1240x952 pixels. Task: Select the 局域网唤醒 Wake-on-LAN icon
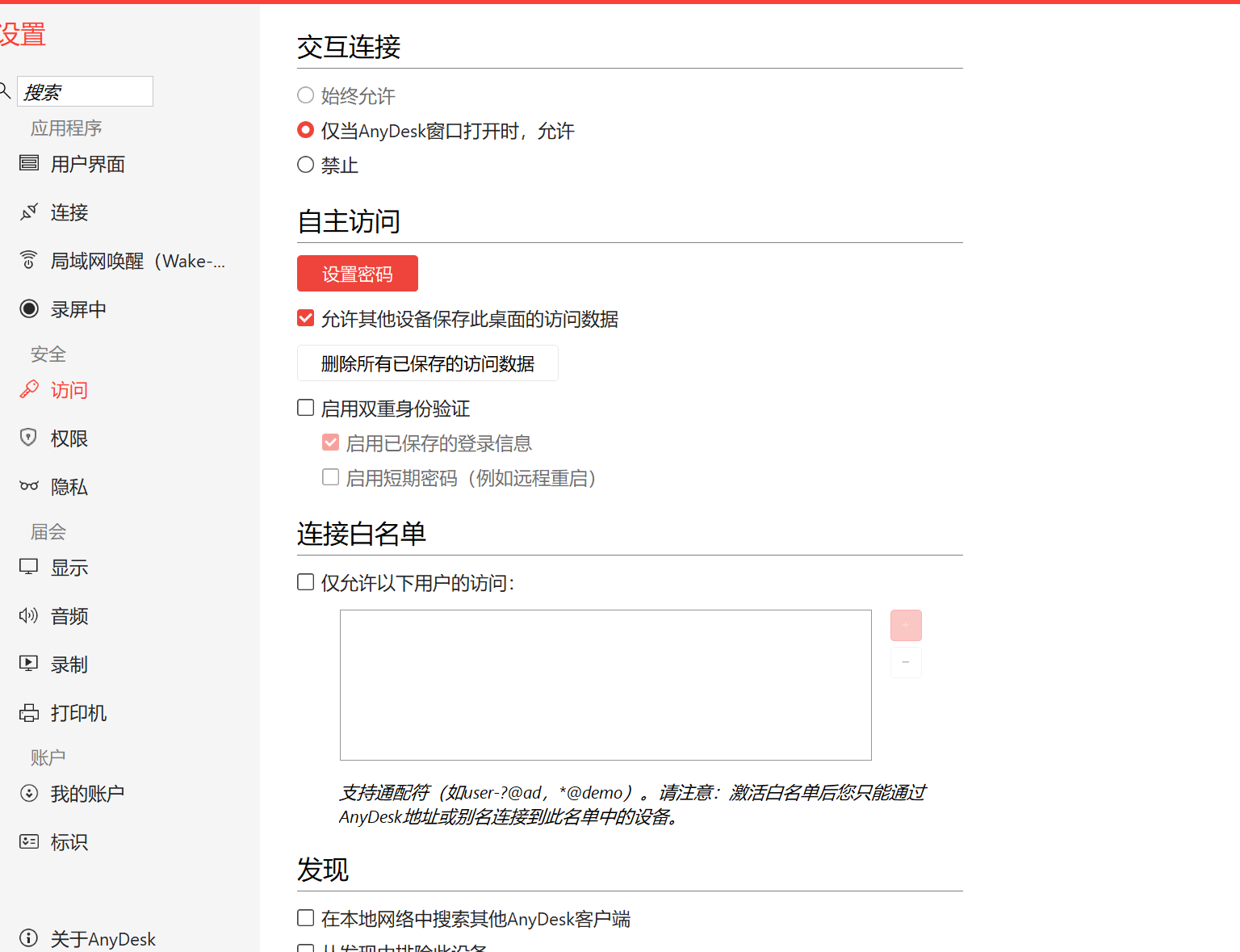click(x=29, y=260)
